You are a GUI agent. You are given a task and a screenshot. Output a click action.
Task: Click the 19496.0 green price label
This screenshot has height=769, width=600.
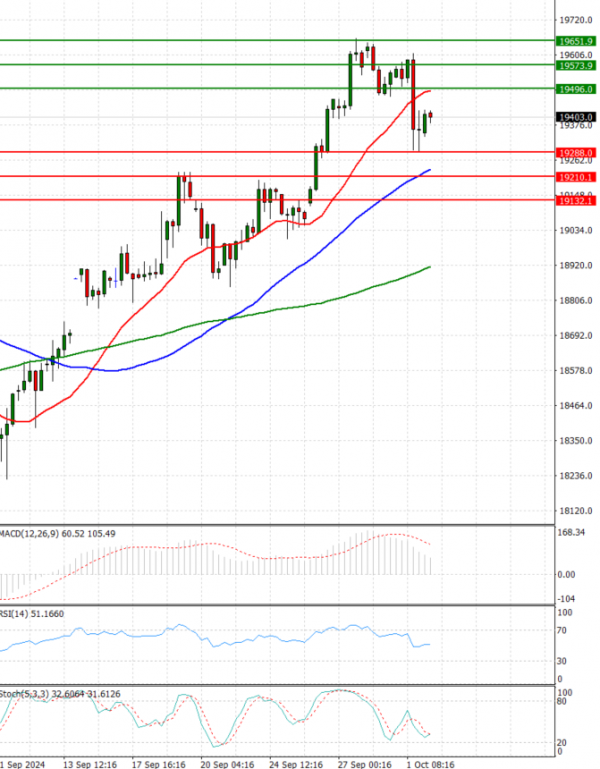pyautogui.click(x=575, y=89)
